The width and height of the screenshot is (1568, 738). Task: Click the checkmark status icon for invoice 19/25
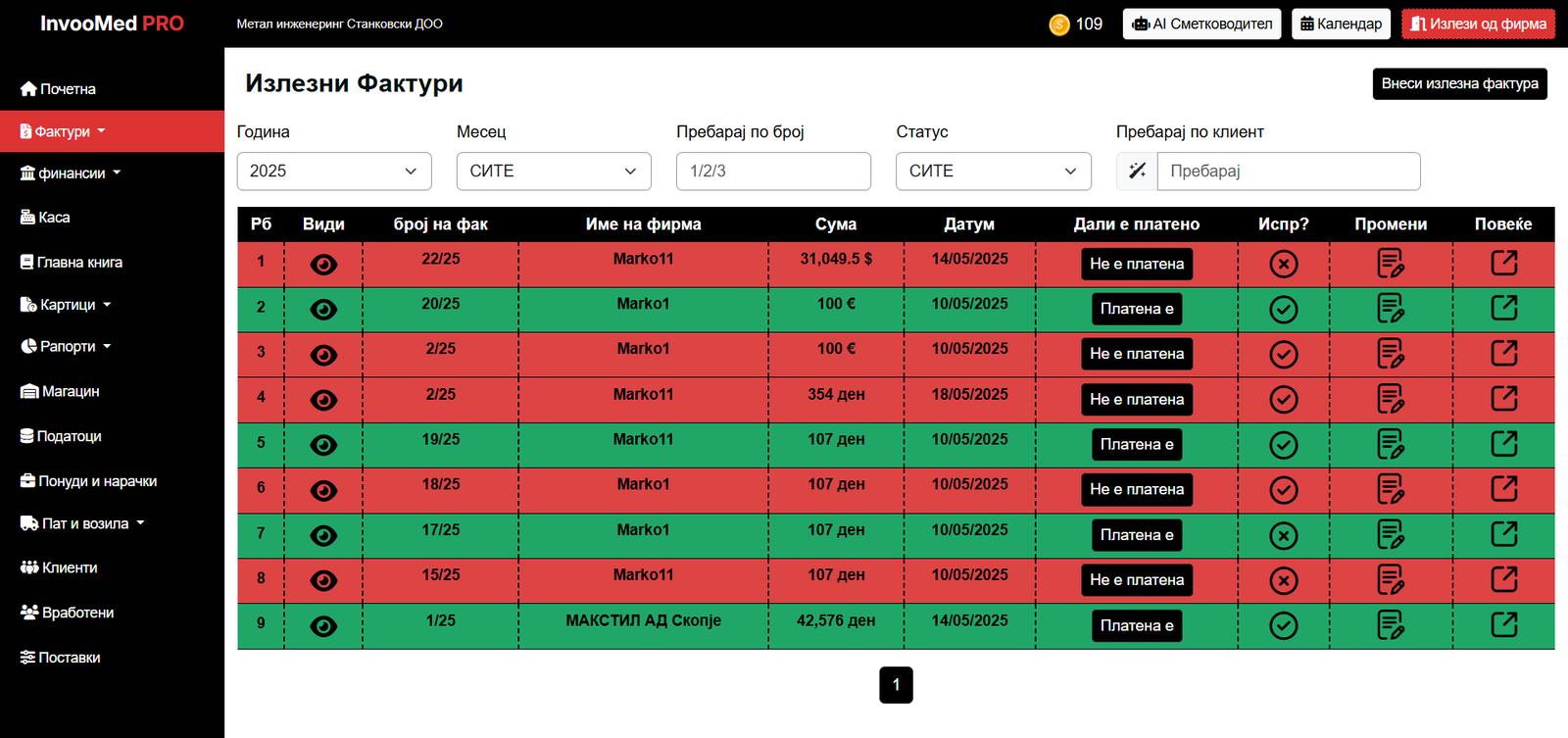click(1283, 445)
